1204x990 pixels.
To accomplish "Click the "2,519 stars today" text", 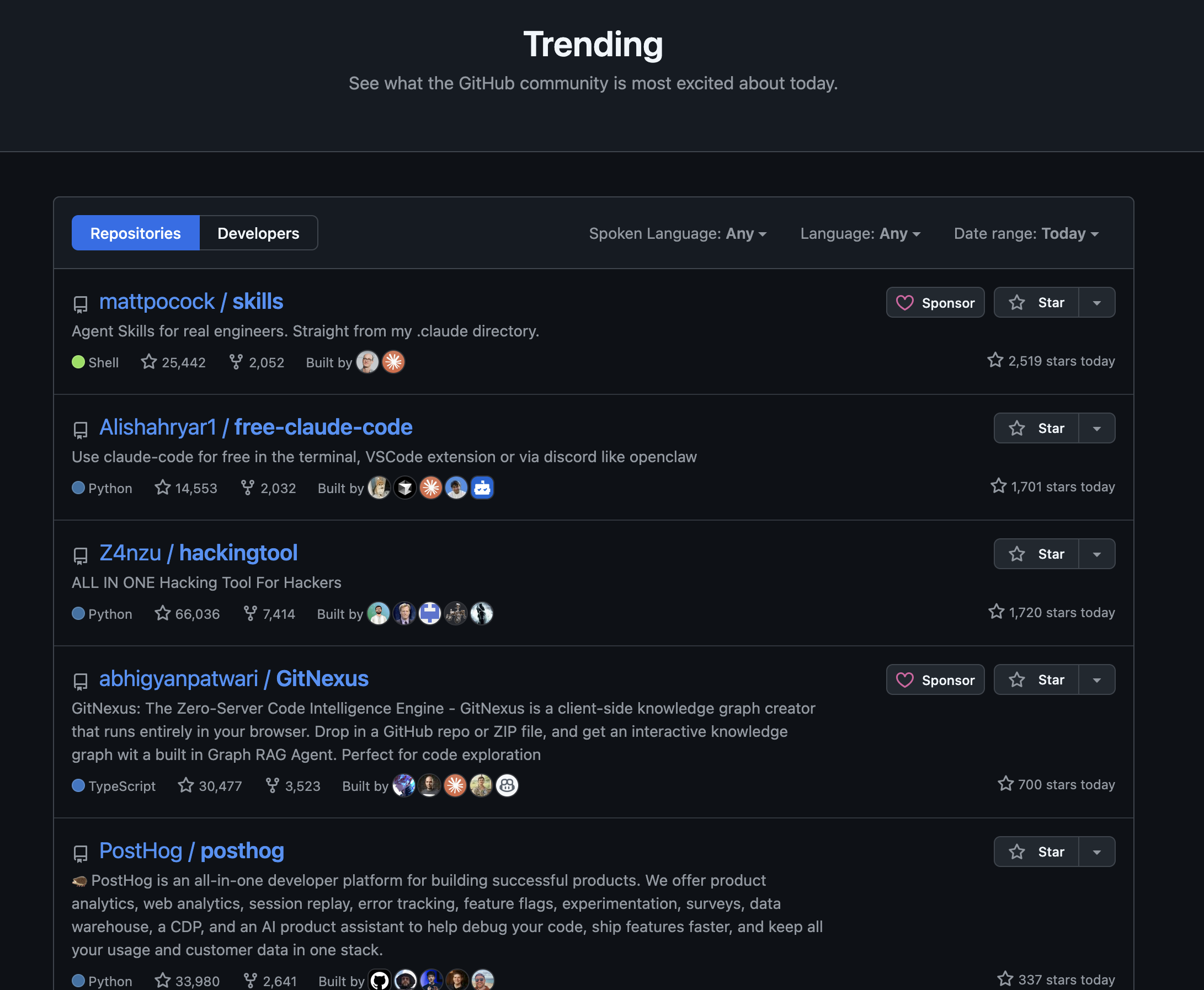I will 1061,361.
